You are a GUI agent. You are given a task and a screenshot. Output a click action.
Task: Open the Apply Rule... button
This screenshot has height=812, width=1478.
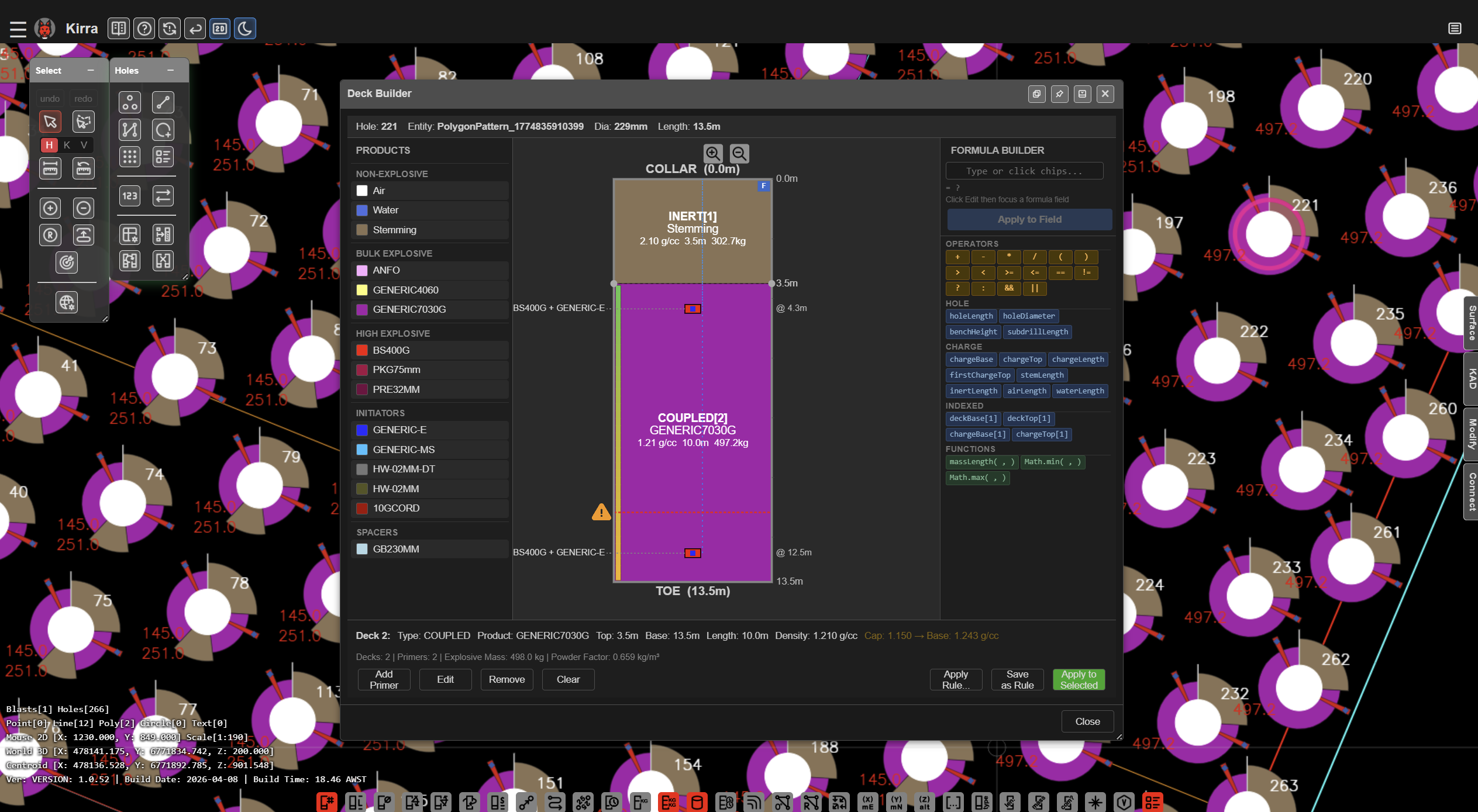tap(956, 679)
